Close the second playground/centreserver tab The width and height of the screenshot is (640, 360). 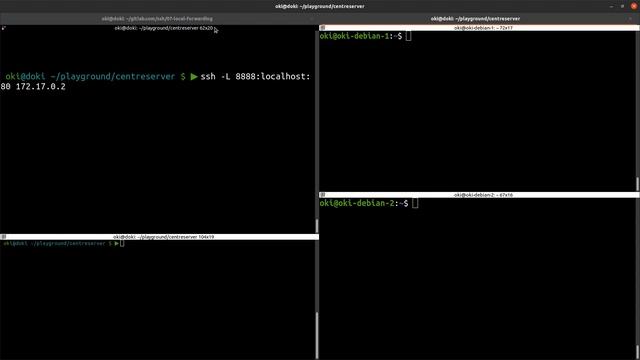[x=631, y=19]
